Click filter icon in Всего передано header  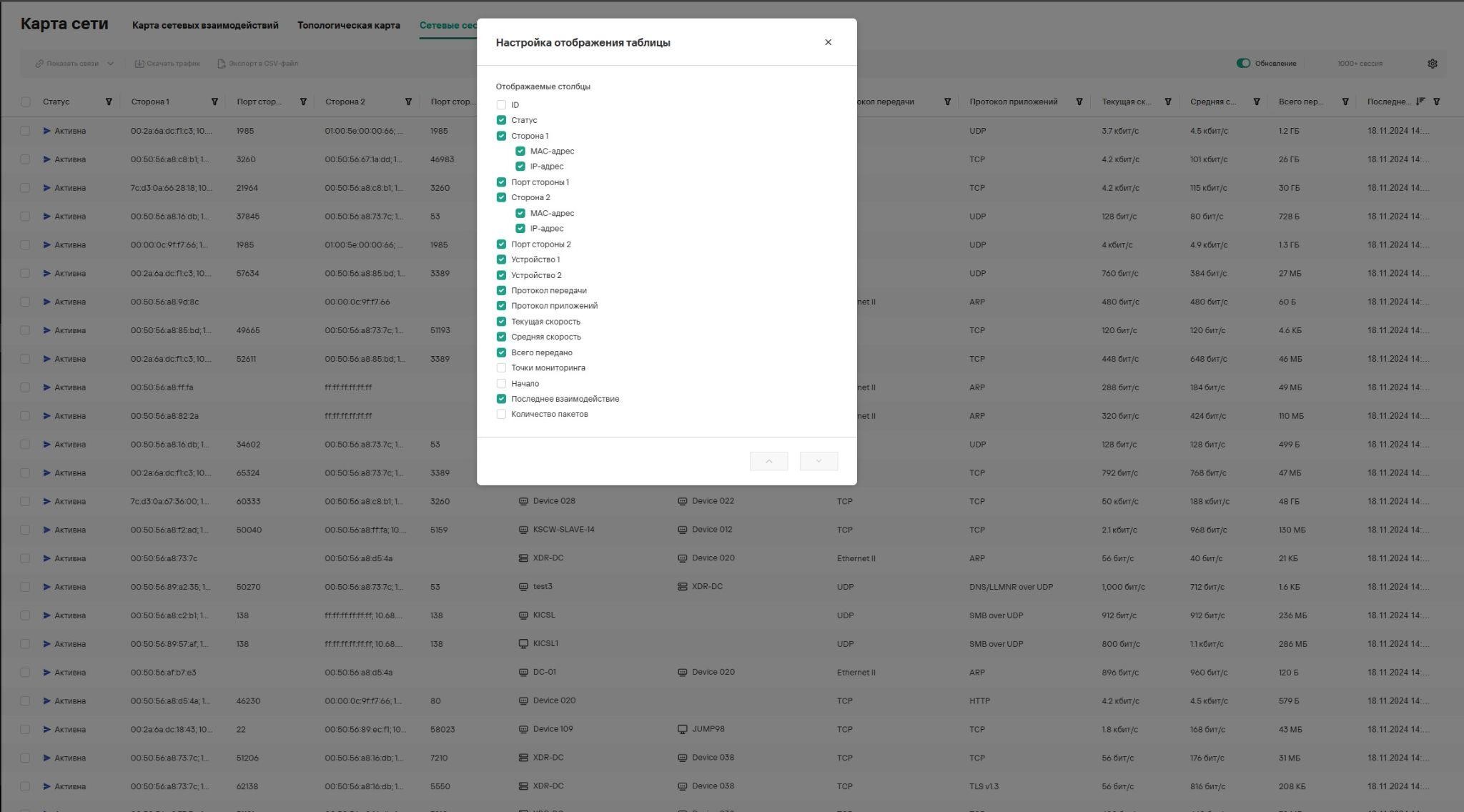[x=1345, y=101]
